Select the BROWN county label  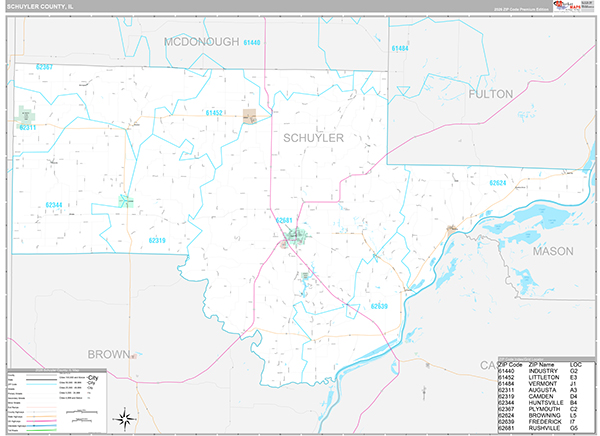109,354
